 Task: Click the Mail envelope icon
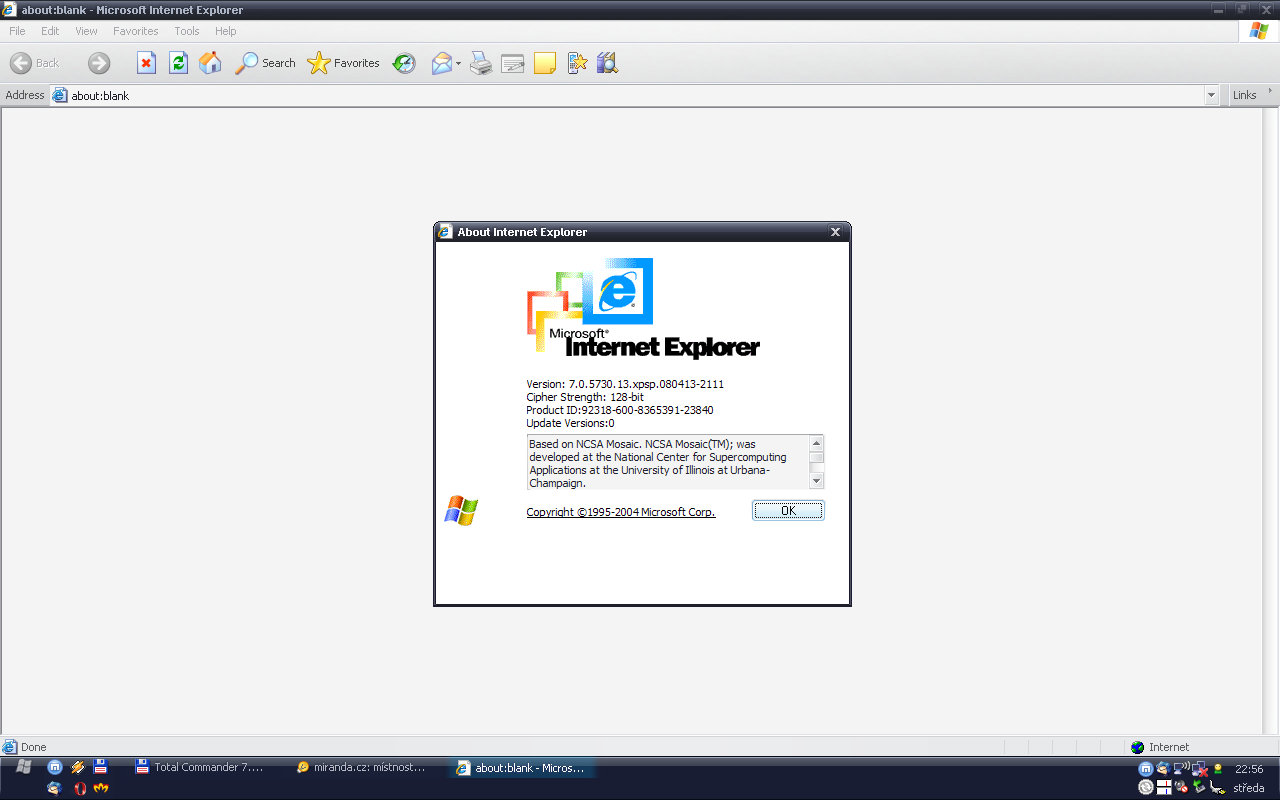tap(441, 63)
